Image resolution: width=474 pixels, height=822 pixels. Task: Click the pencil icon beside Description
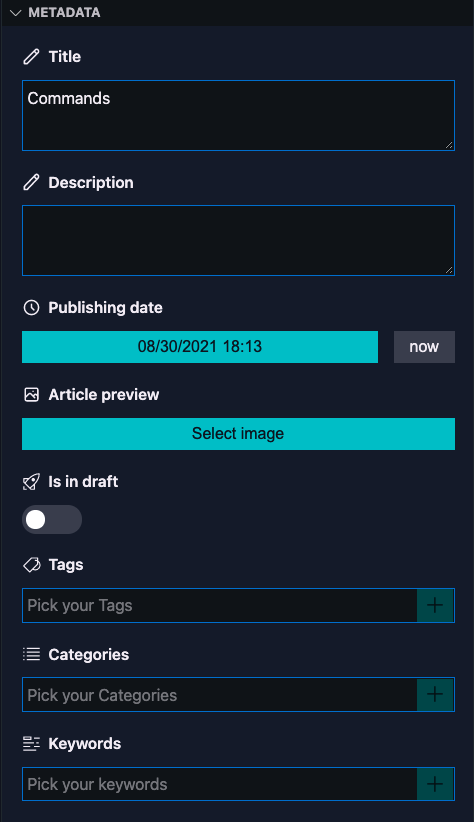[31, 182]
